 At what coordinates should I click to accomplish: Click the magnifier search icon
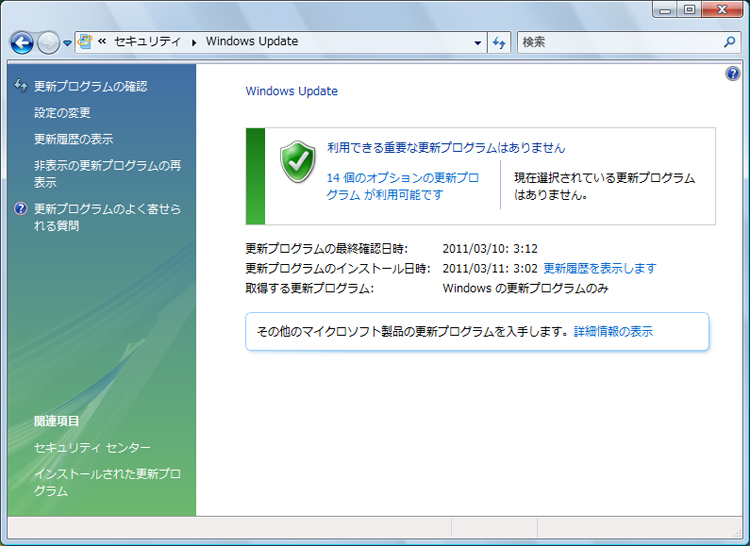point(729,42)
